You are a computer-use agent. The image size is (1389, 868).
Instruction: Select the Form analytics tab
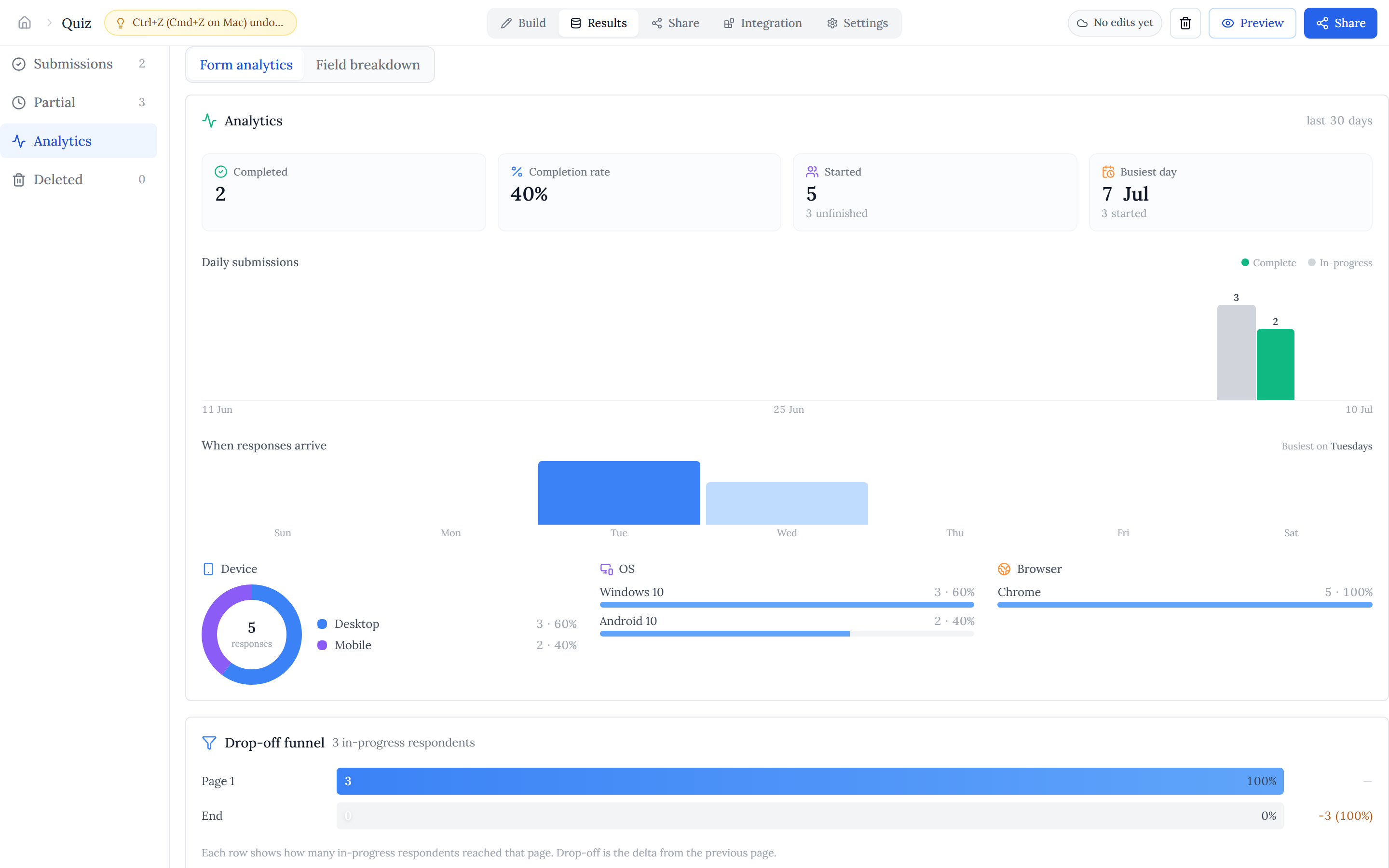point(246,65)
